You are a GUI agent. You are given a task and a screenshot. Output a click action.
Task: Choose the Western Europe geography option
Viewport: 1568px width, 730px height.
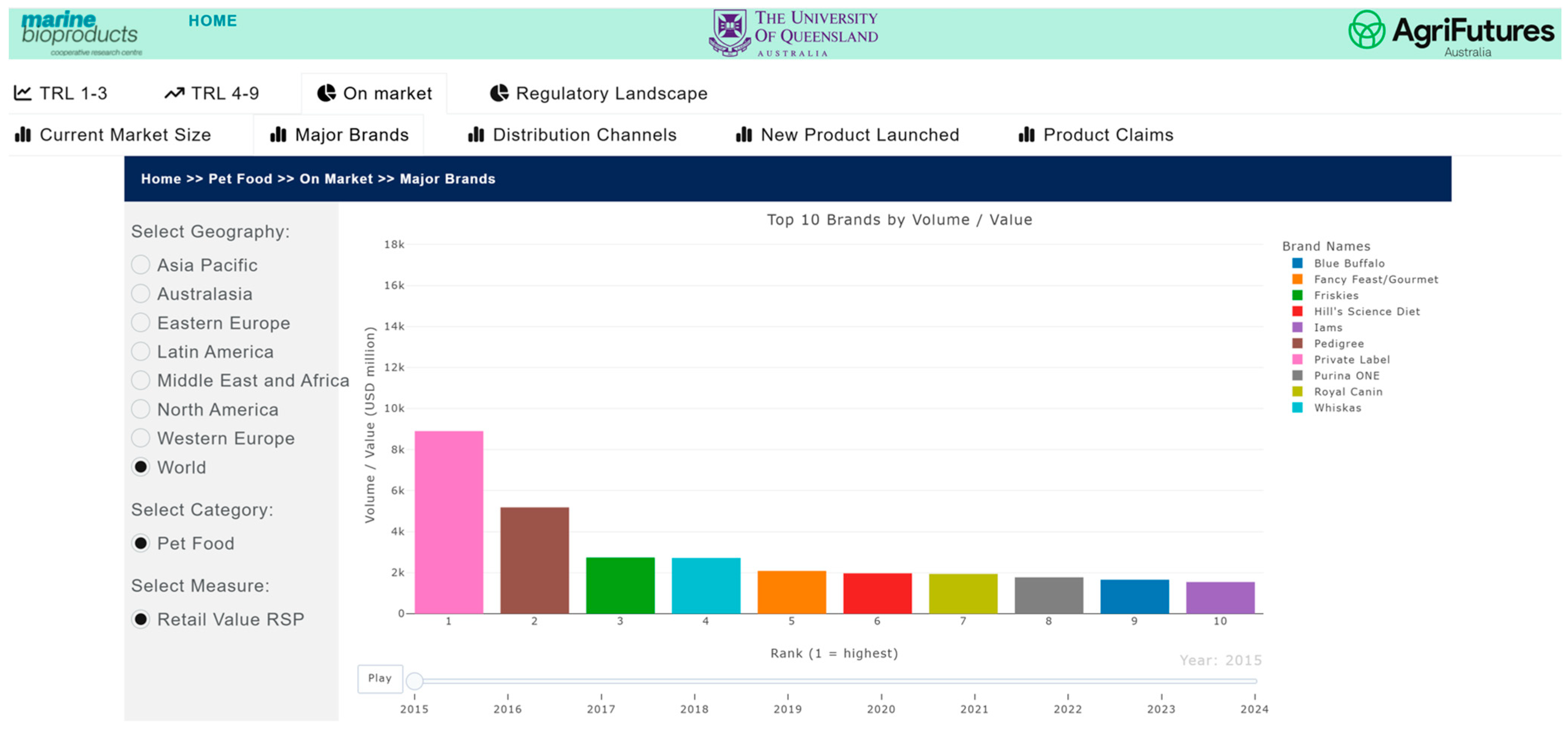pos(140,438)
